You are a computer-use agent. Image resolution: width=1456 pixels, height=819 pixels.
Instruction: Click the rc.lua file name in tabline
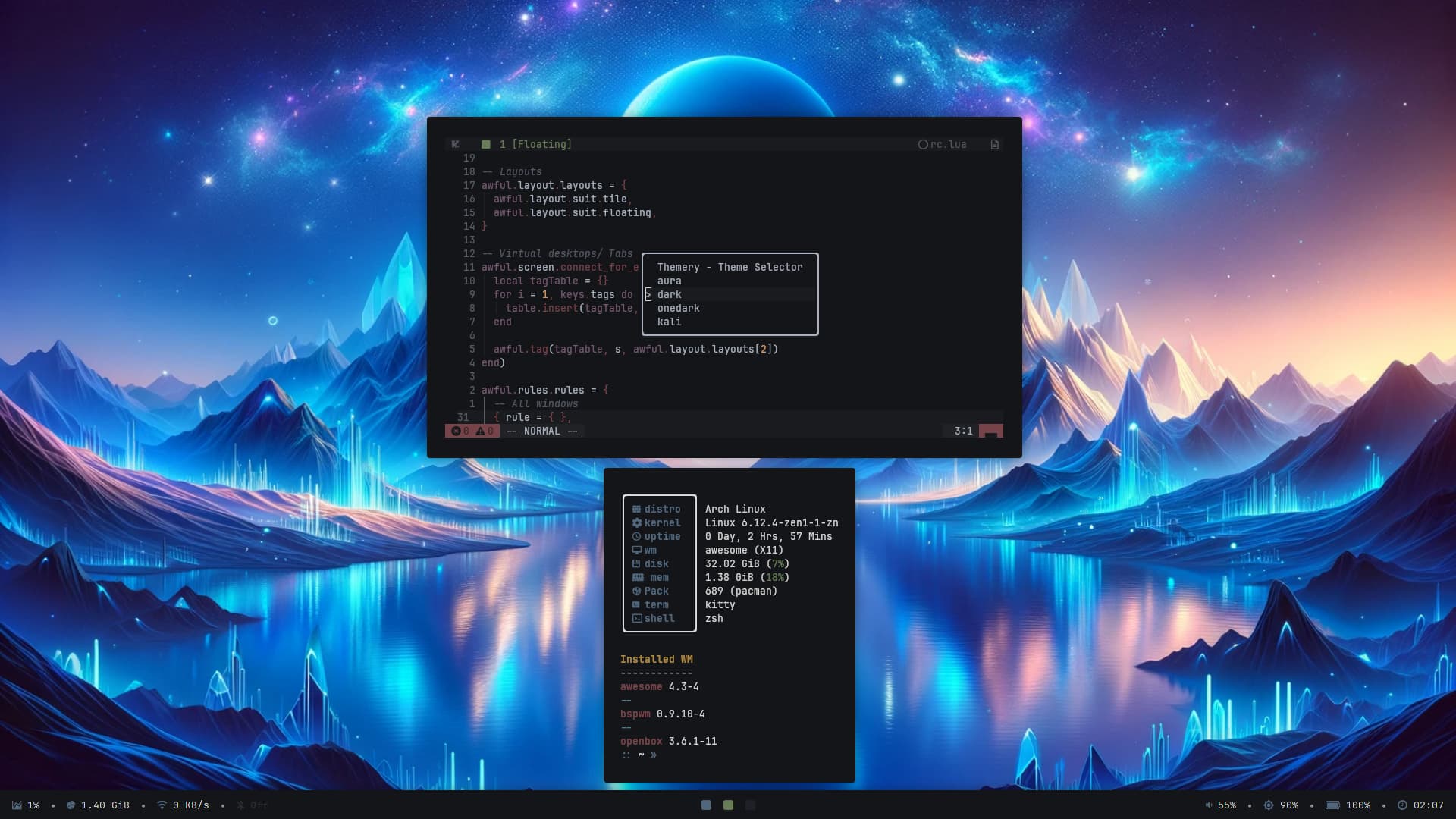tap(948, 144)
